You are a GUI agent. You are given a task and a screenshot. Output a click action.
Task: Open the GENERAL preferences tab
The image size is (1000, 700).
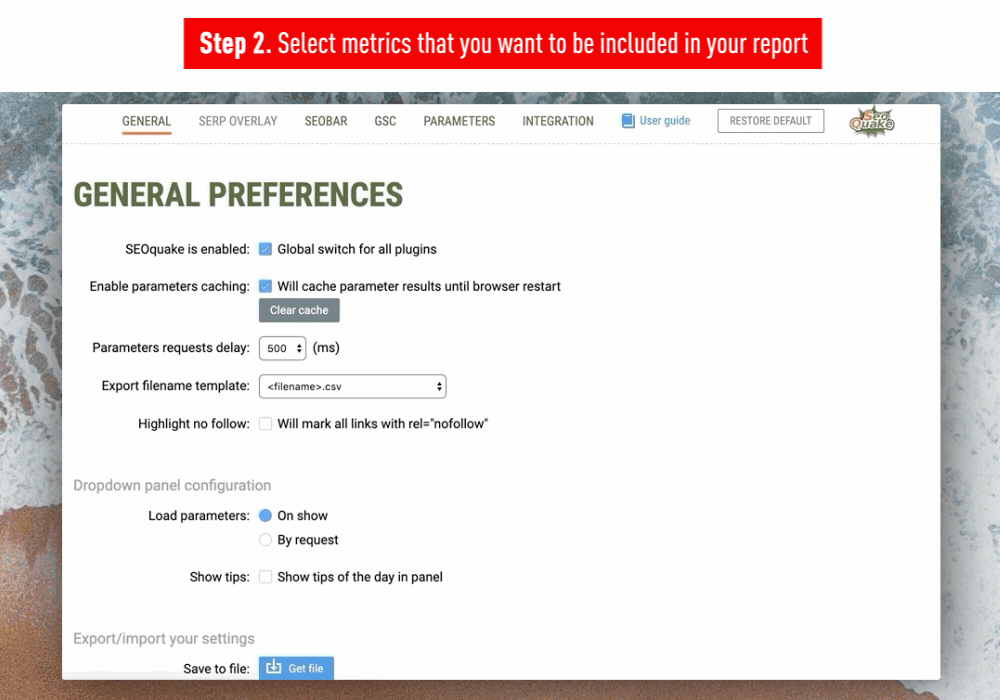(x=147, y=121)
